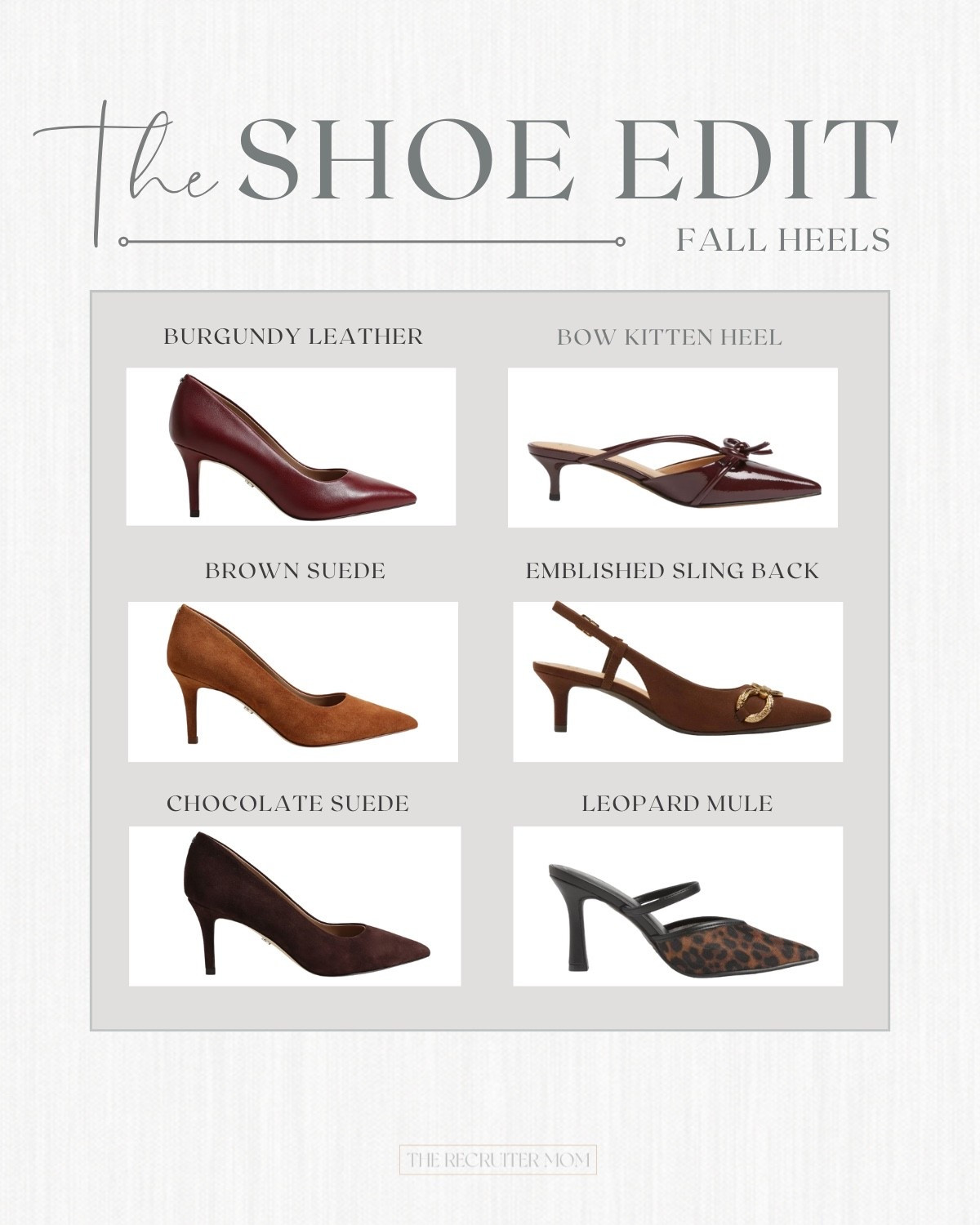Click the FALL HEELS subtitle

point(788,239)
